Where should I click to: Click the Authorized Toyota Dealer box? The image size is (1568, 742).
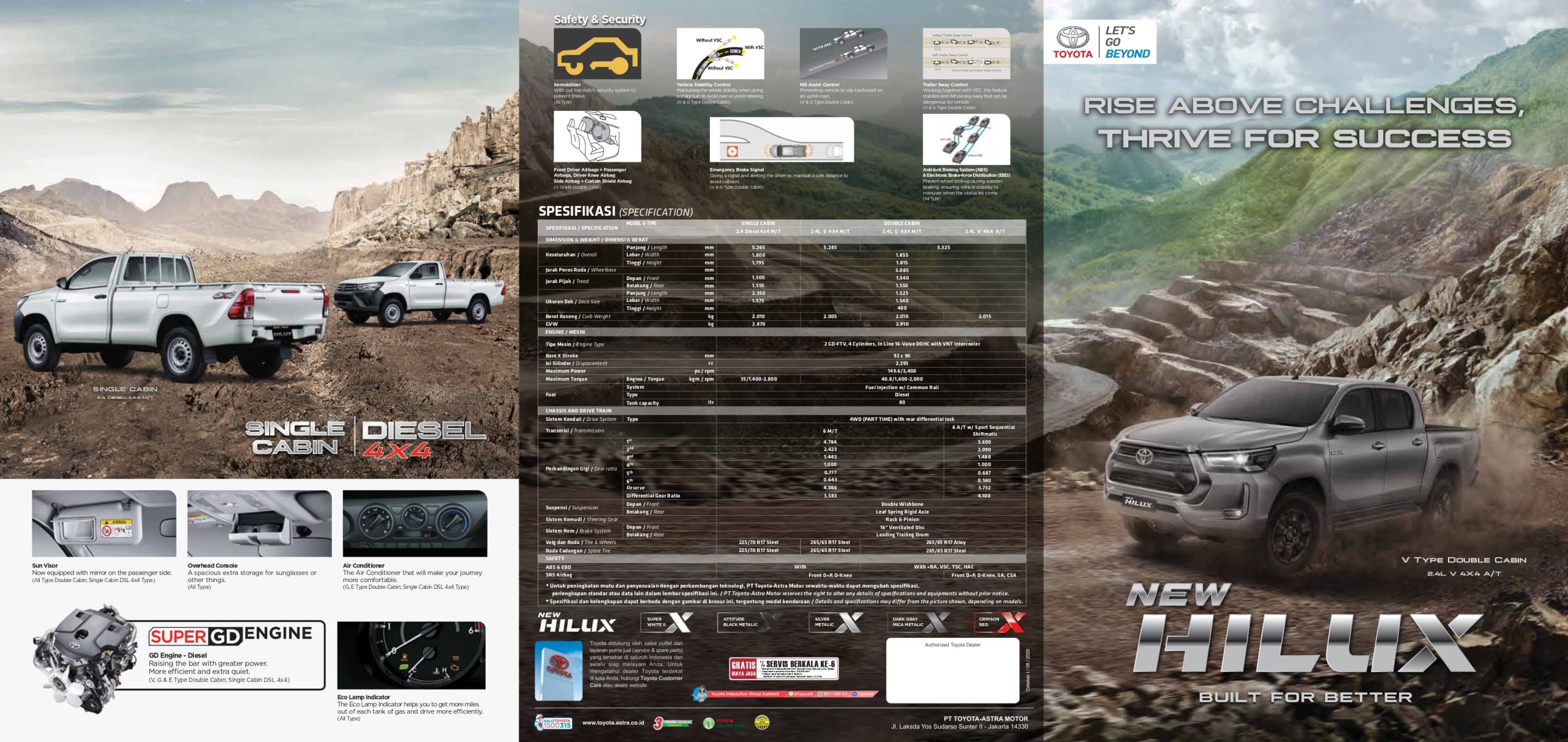[x=952, y=670]
